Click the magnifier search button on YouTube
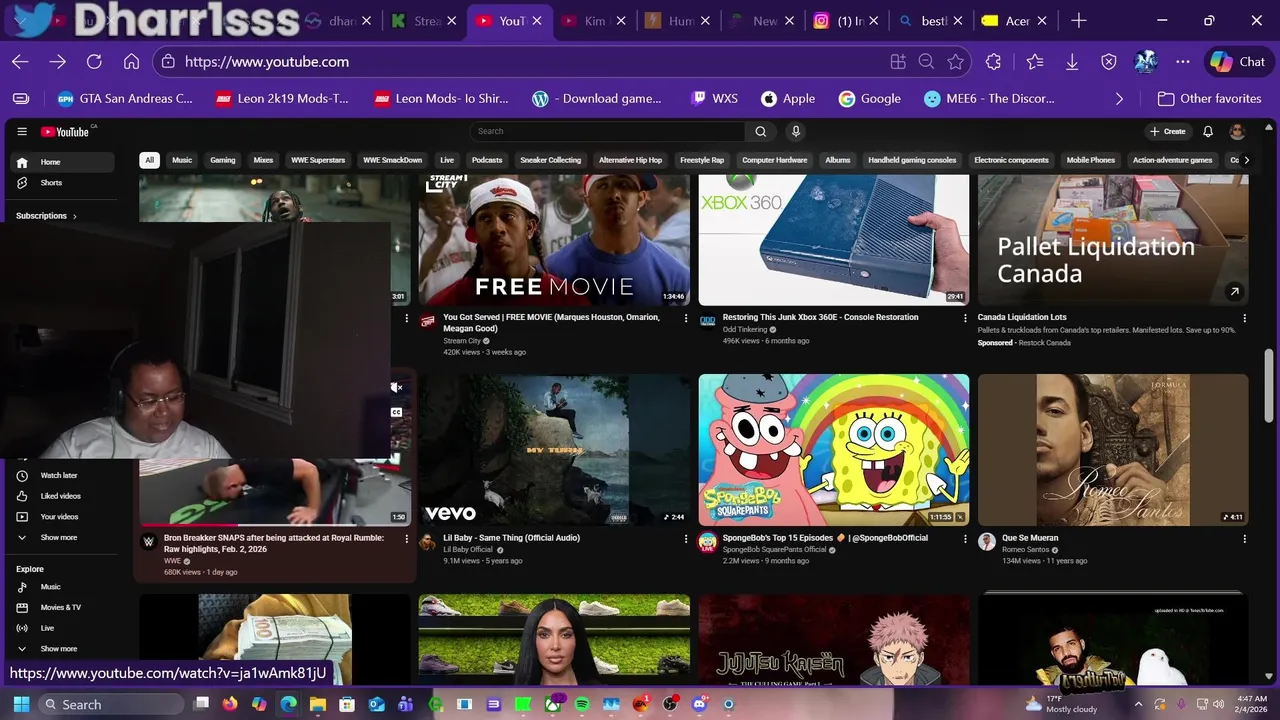Image resolution: width=1280 pixels, height=720 pixels. 761,131
